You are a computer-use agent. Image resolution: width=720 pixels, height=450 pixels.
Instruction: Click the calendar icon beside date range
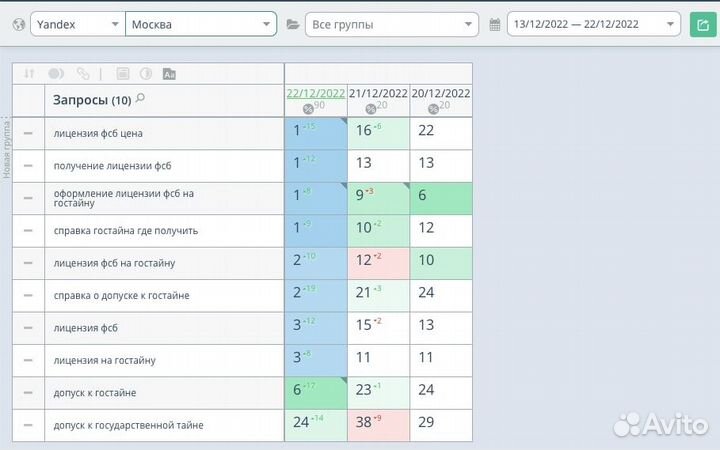(495, 24)
